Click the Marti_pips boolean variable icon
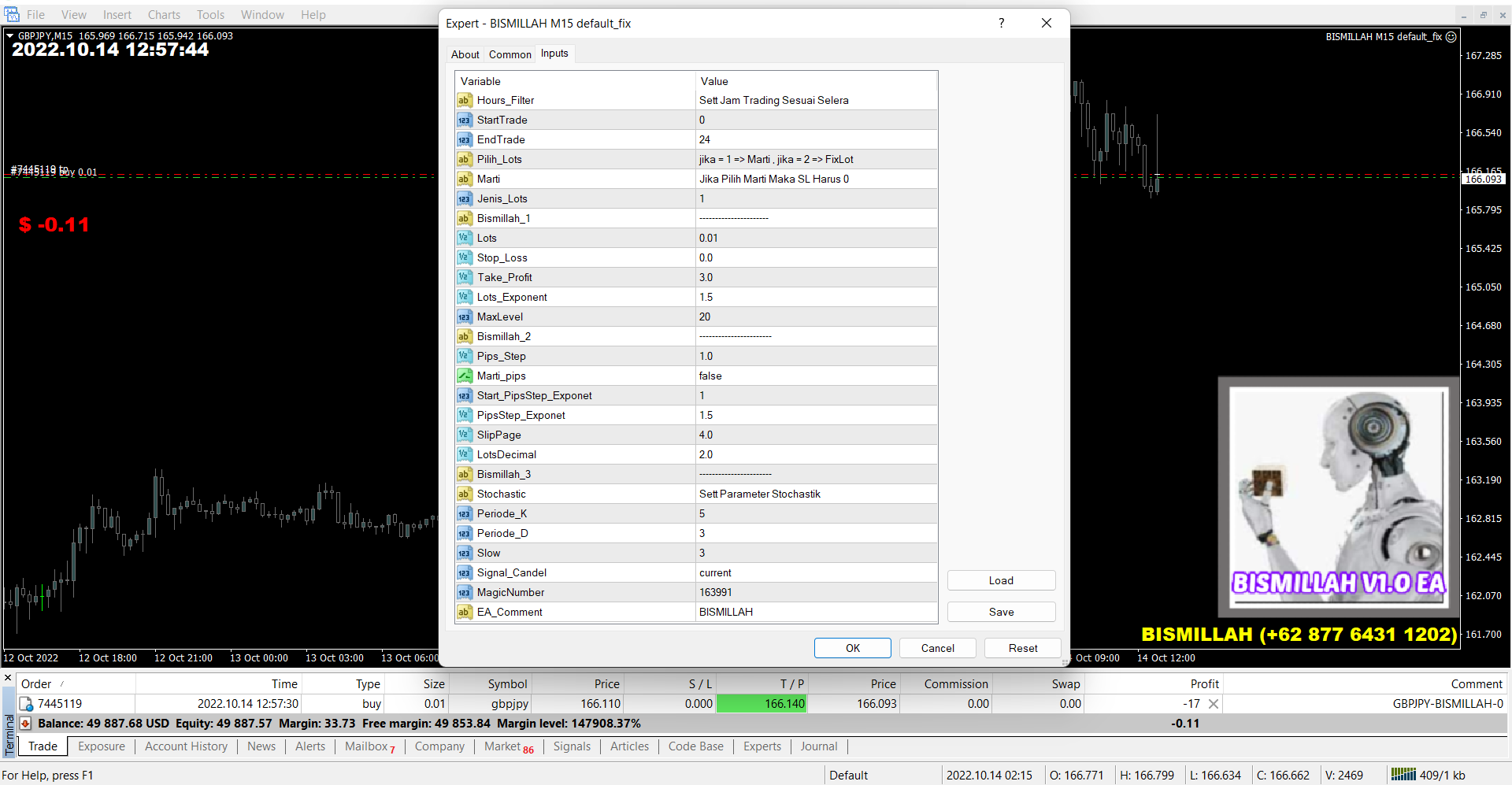 pyautogui.click(x=465, y=376)
